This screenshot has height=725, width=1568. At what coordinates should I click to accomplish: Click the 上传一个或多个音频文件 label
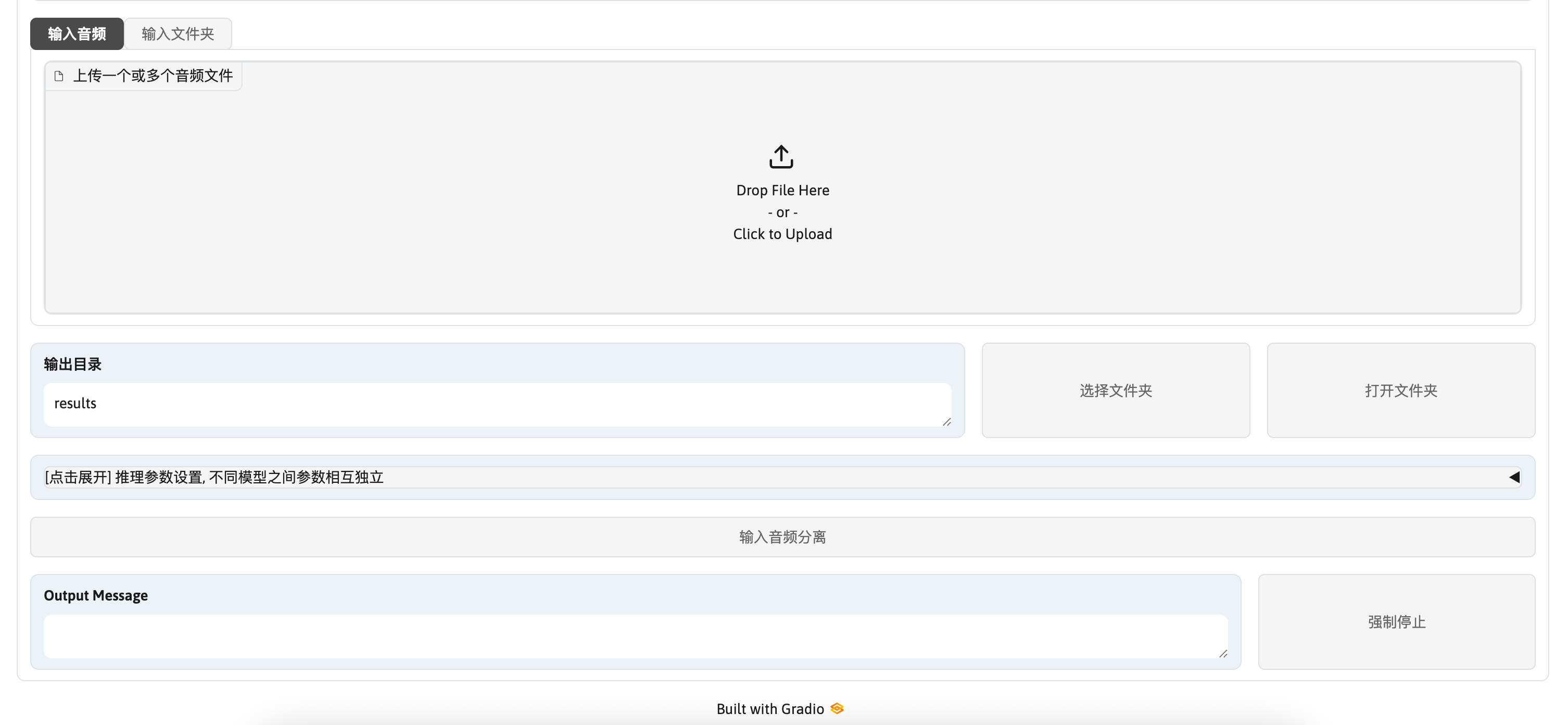click(153, 76)
